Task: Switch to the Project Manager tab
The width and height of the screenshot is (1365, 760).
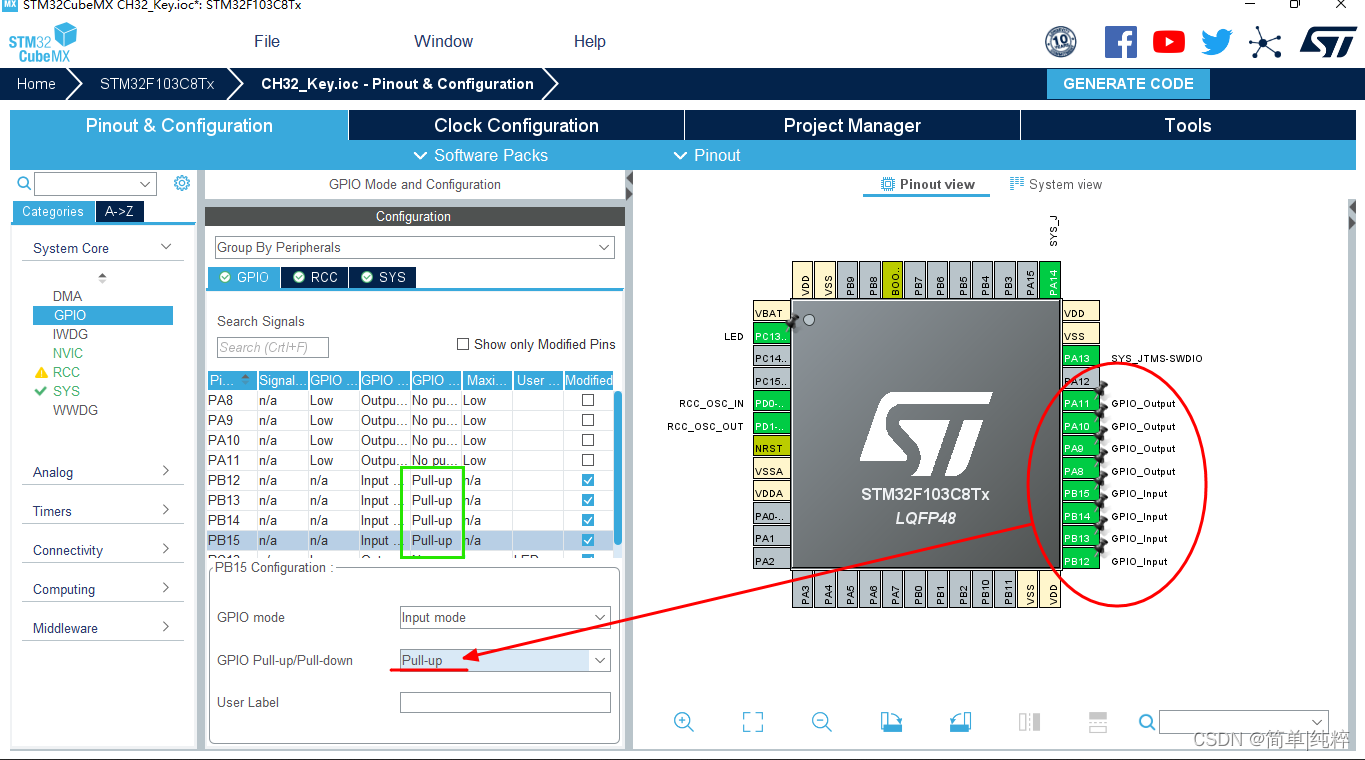Action: 852,125
